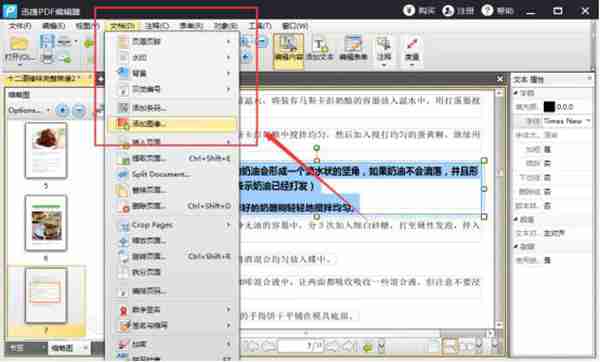600x362 pixels.
Task: Expand the 背景 background submenu
Action: click(172, 73)
